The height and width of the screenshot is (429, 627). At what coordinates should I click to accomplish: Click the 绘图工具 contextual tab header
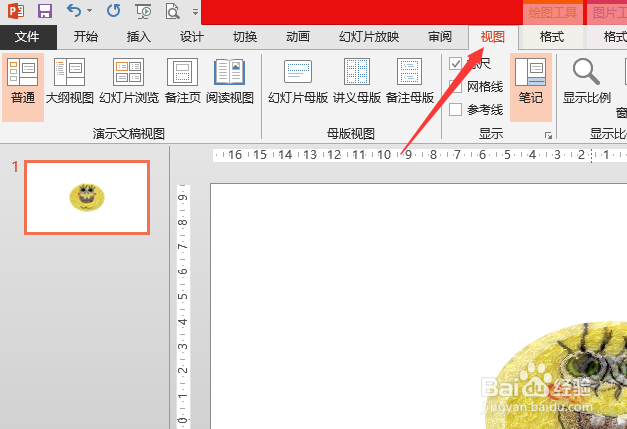553,13
